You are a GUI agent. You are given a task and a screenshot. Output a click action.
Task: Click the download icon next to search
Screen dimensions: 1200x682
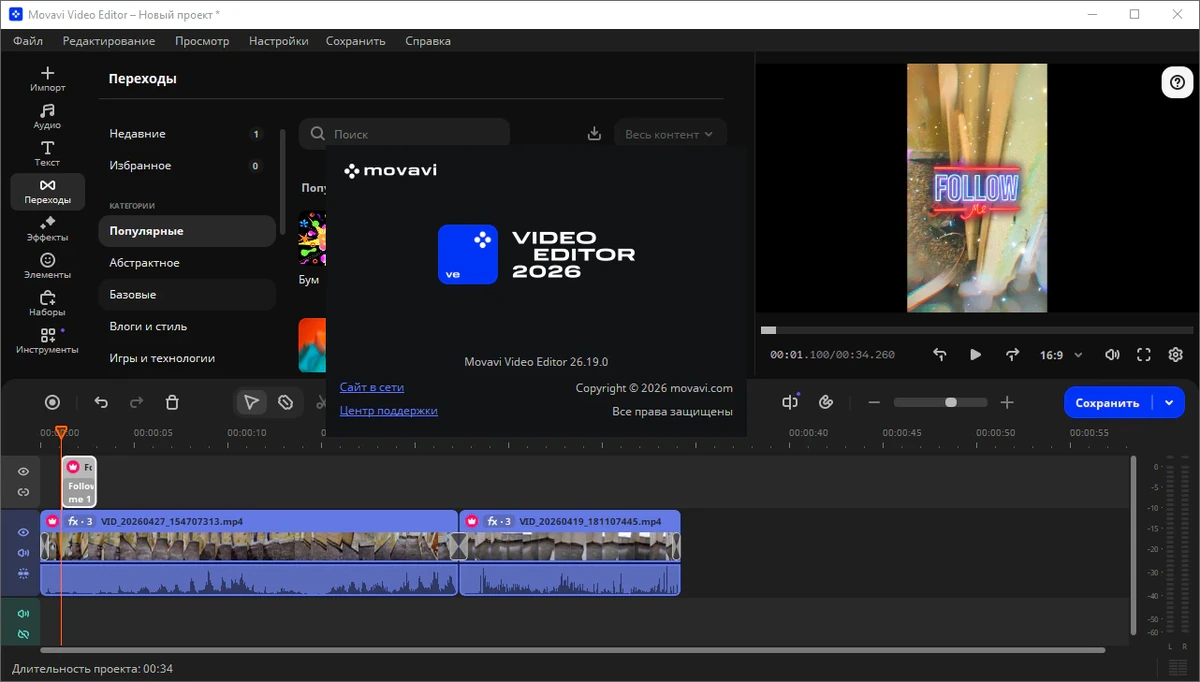coord(594,134)
